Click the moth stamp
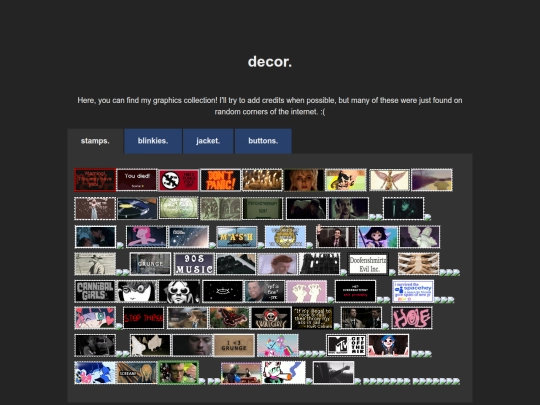 pyautogui.click(x=229, y=318)
